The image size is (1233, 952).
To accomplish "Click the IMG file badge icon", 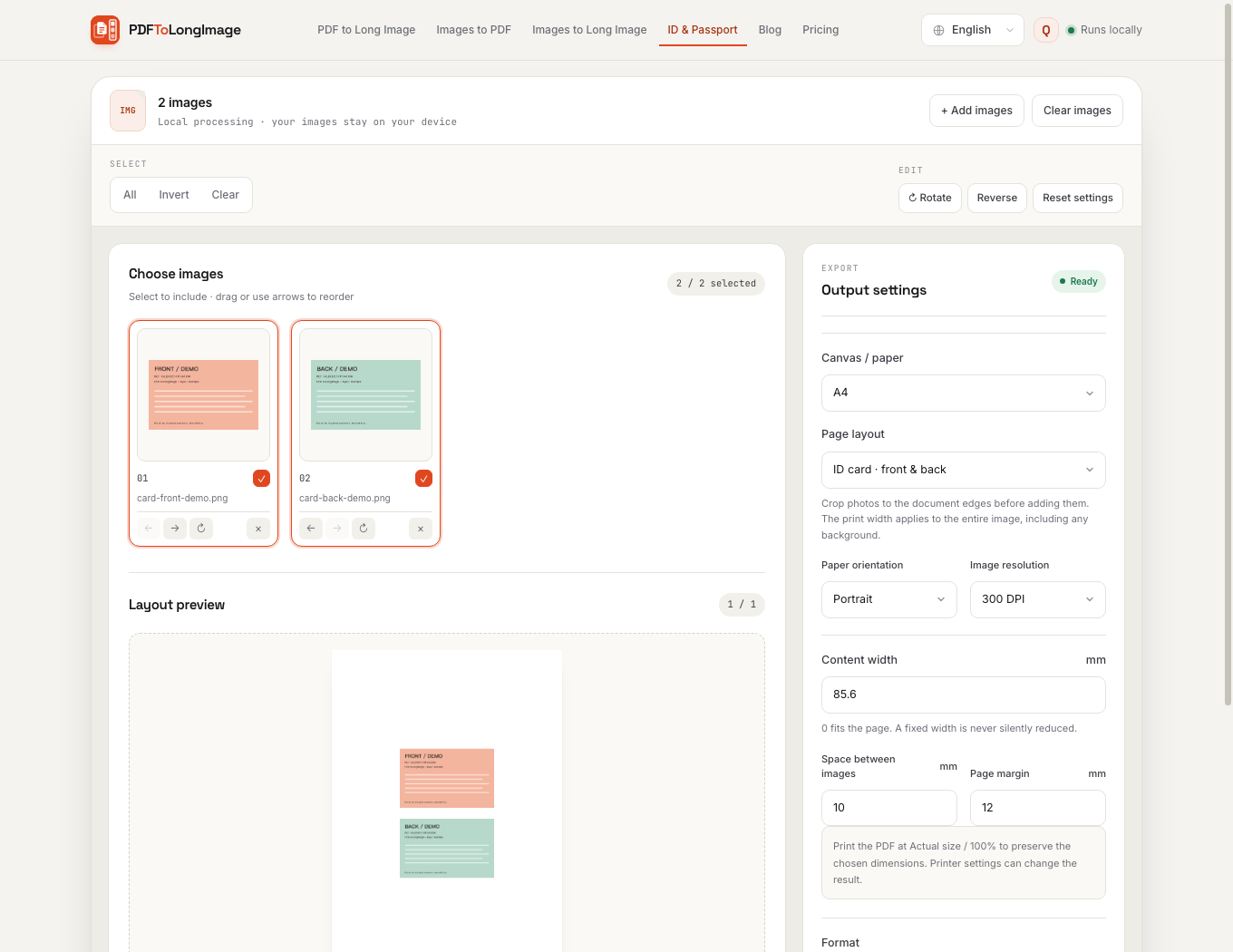I will 128,111.
